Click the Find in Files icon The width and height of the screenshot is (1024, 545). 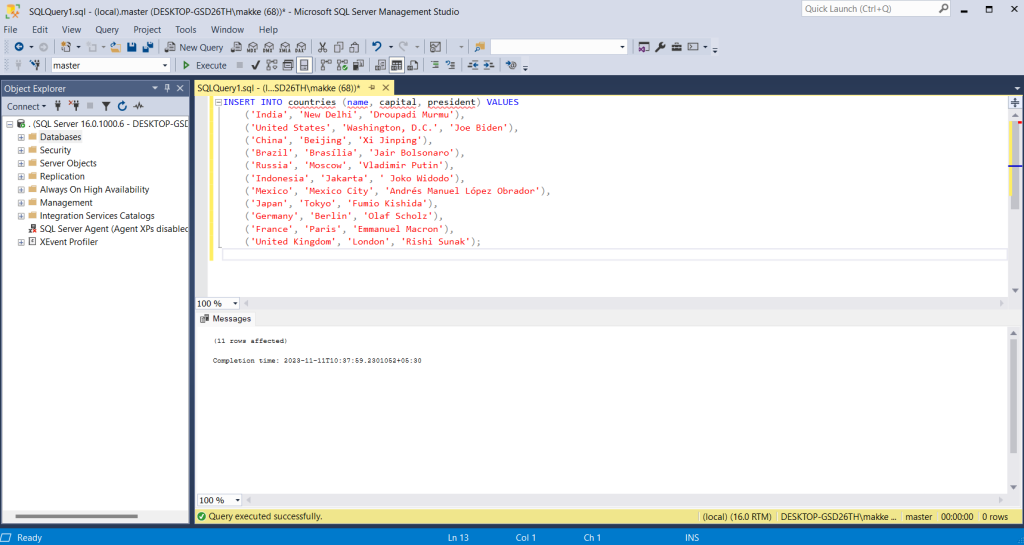[479, 47]
